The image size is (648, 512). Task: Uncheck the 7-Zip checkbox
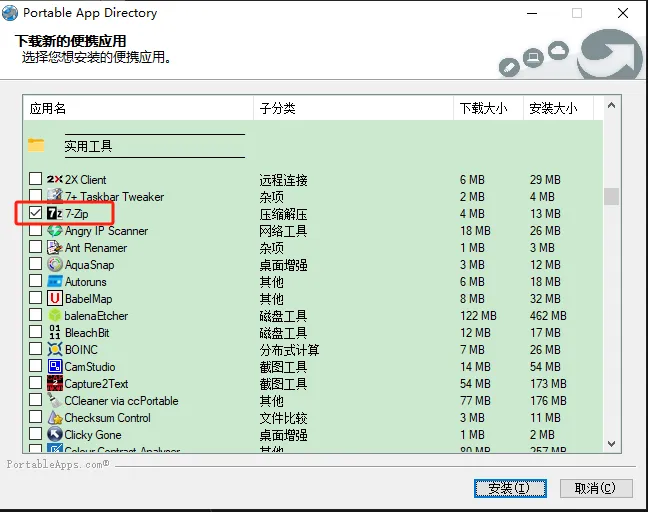(36, 213)
